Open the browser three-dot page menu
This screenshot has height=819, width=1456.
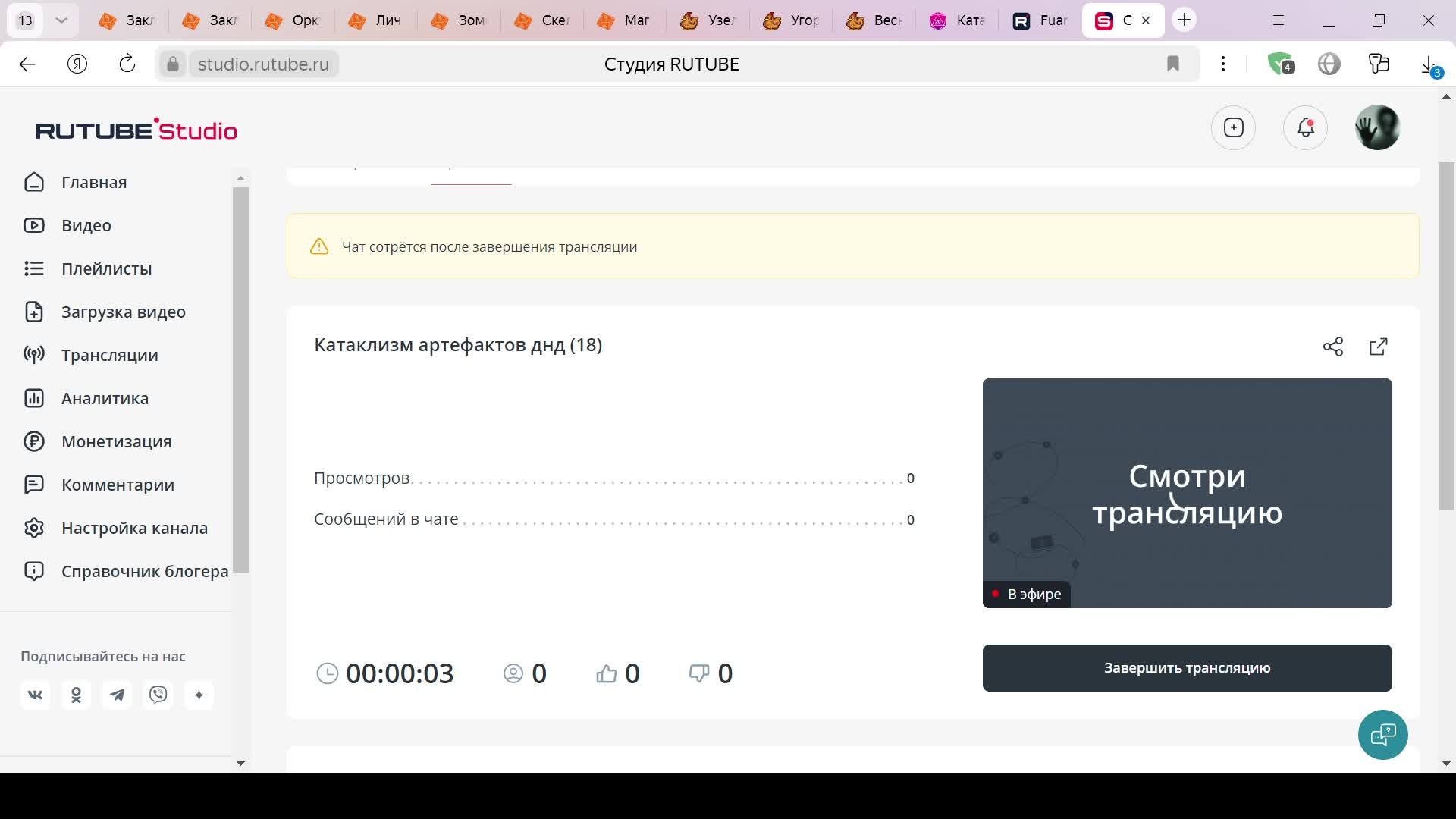1222,64
